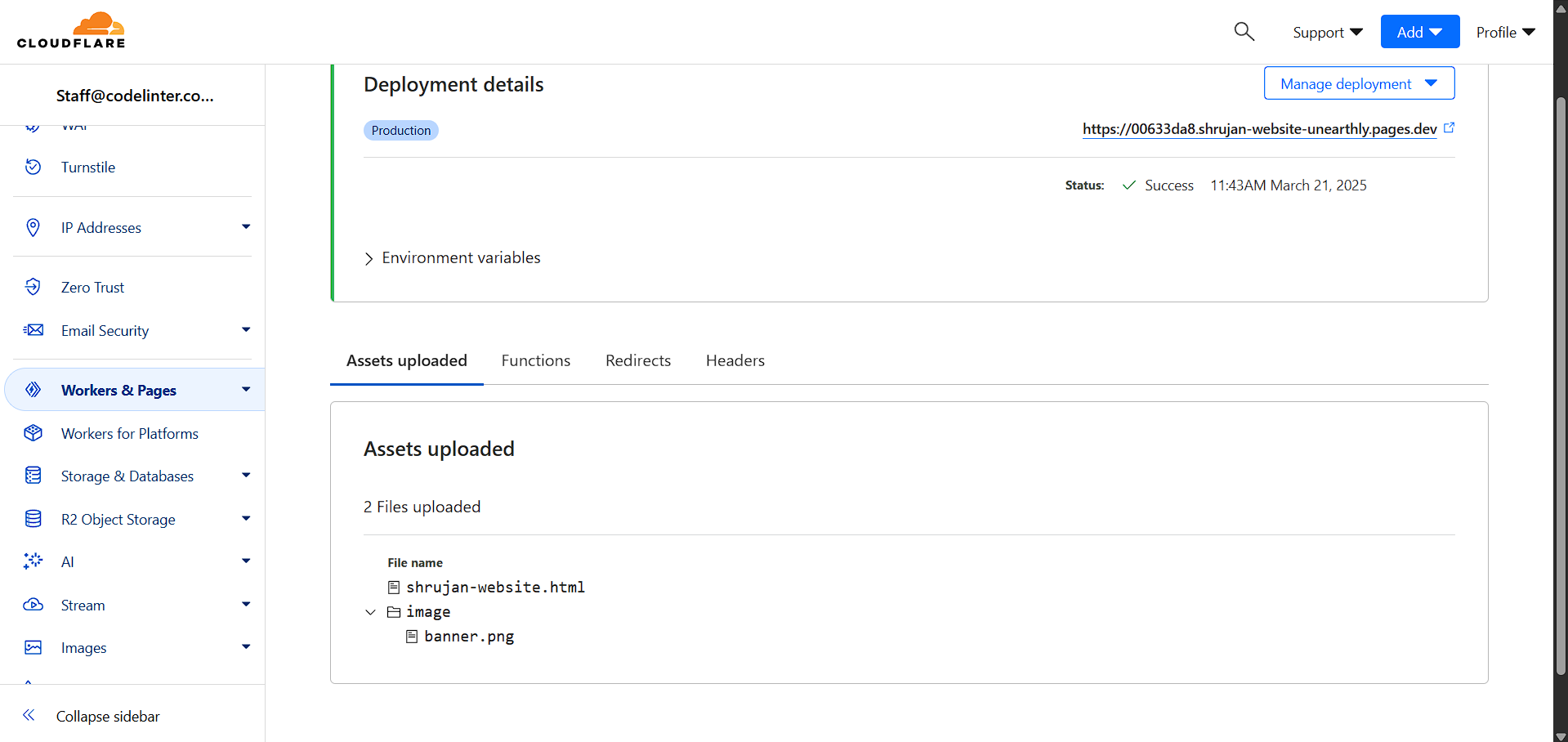
Task: Expand the Storage & Databases menu arrow
Action: click(x=246, y=475)
